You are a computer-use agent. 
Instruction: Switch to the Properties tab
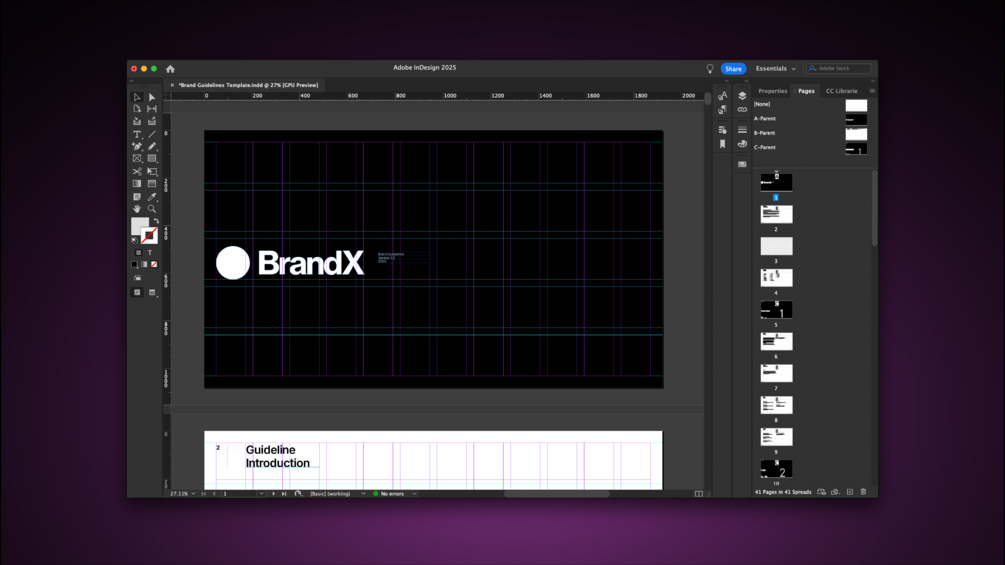[772, 91]
